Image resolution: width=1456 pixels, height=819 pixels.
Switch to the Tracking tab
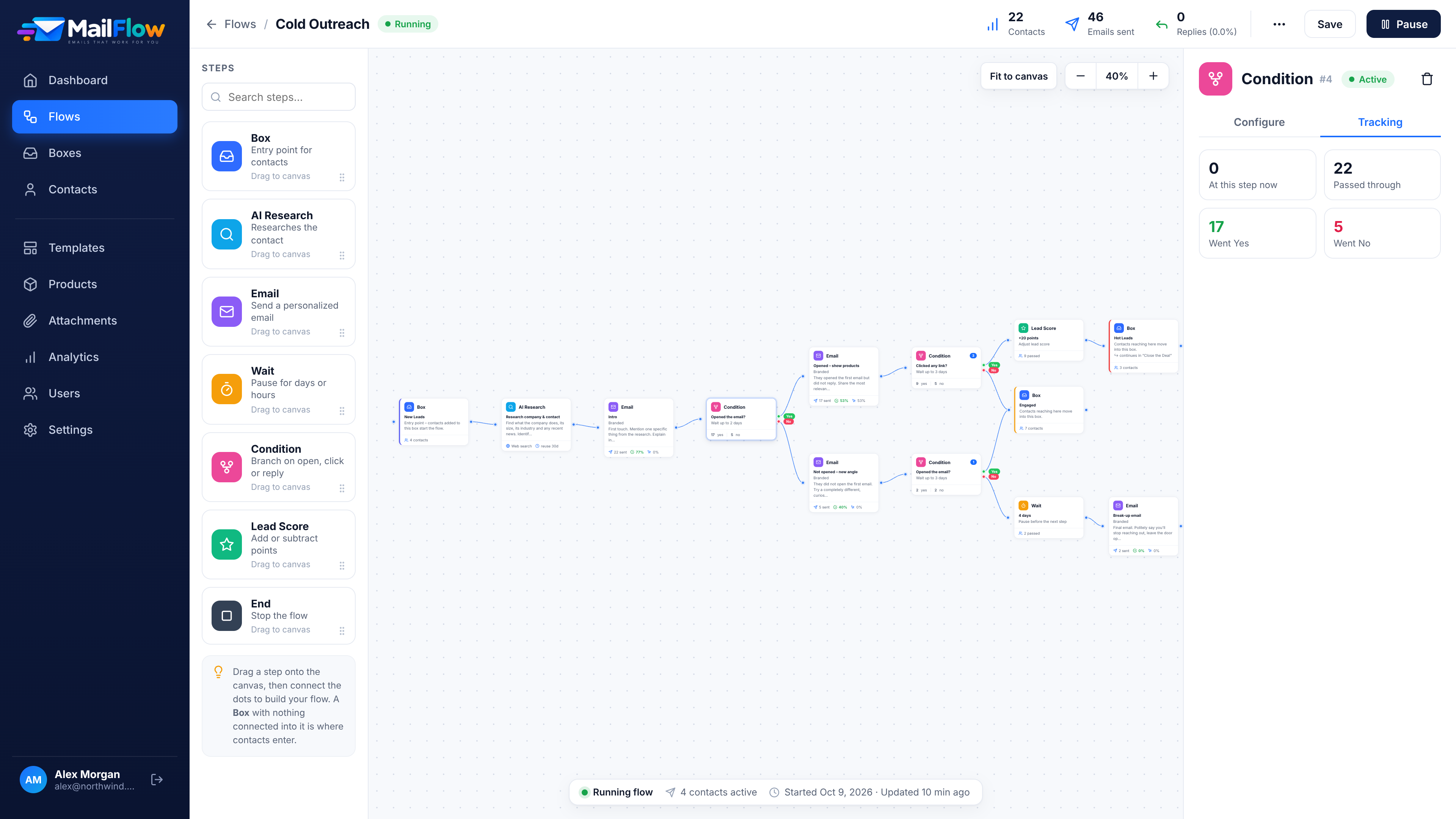pyautogui.click(x=1380, y=122)
